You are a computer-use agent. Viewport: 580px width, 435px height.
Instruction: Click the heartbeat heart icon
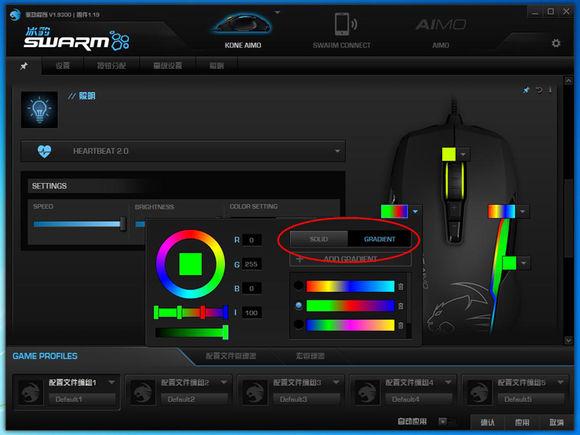pos(44,151)
